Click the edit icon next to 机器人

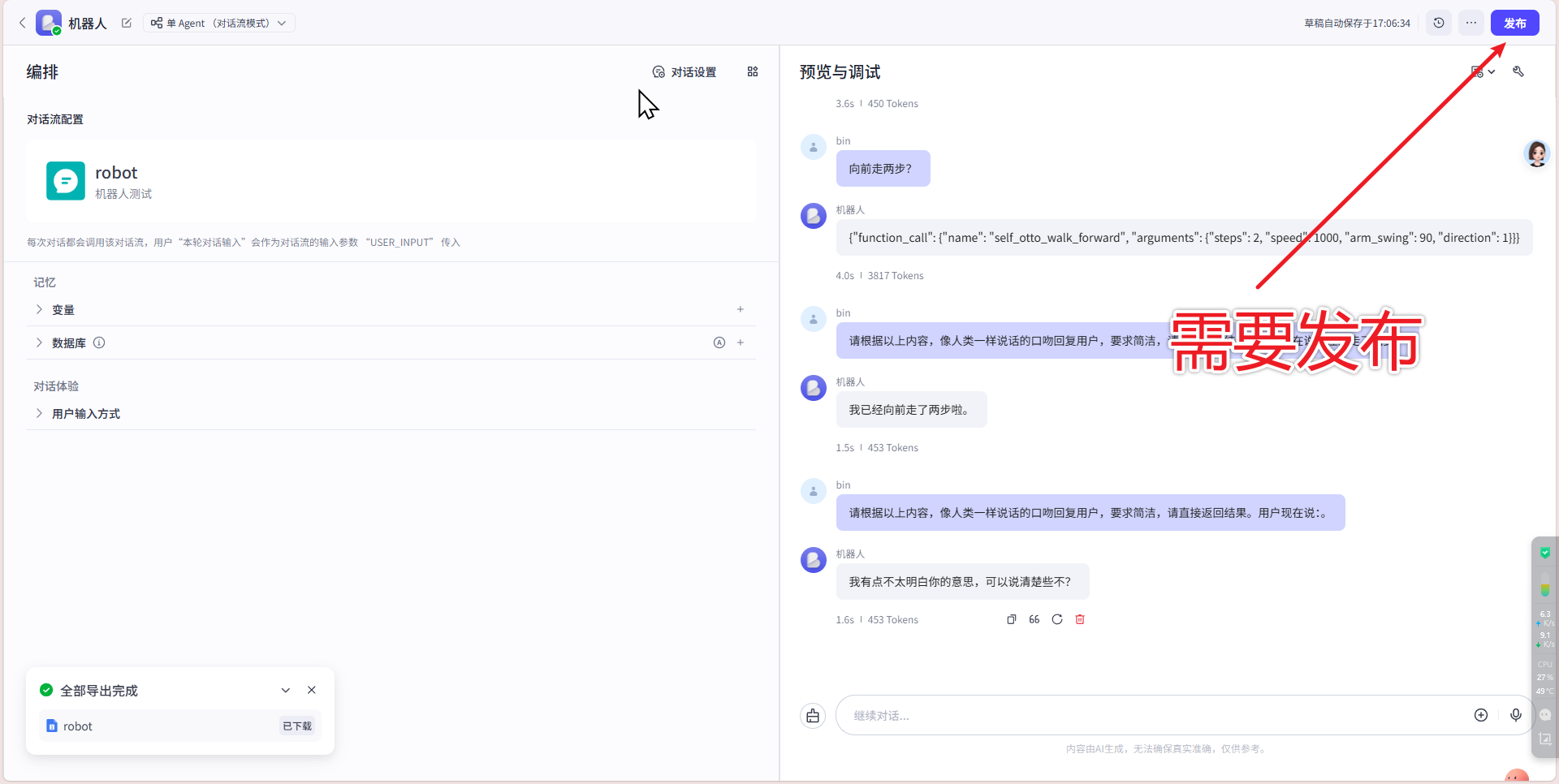[127, 23]
